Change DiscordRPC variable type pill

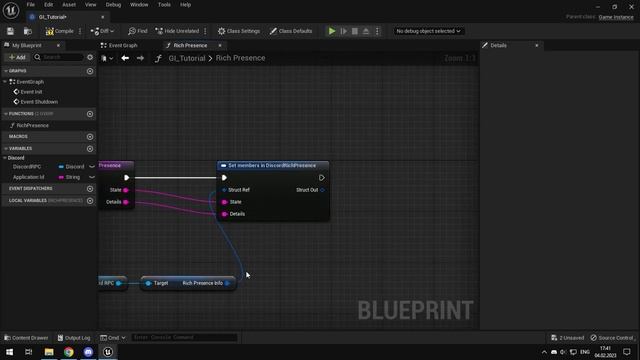pos(71,167)
